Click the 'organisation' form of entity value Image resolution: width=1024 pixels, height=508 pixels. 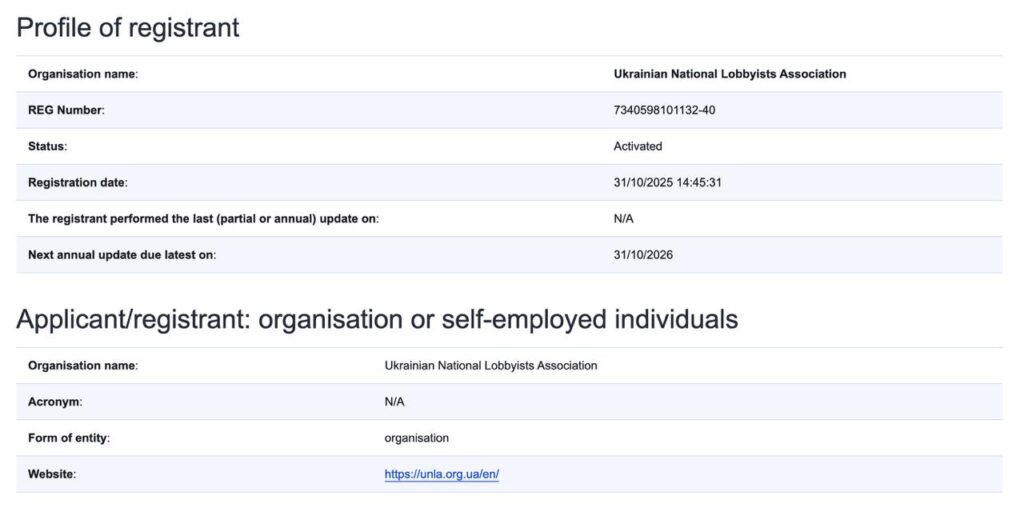pos(416,438)
